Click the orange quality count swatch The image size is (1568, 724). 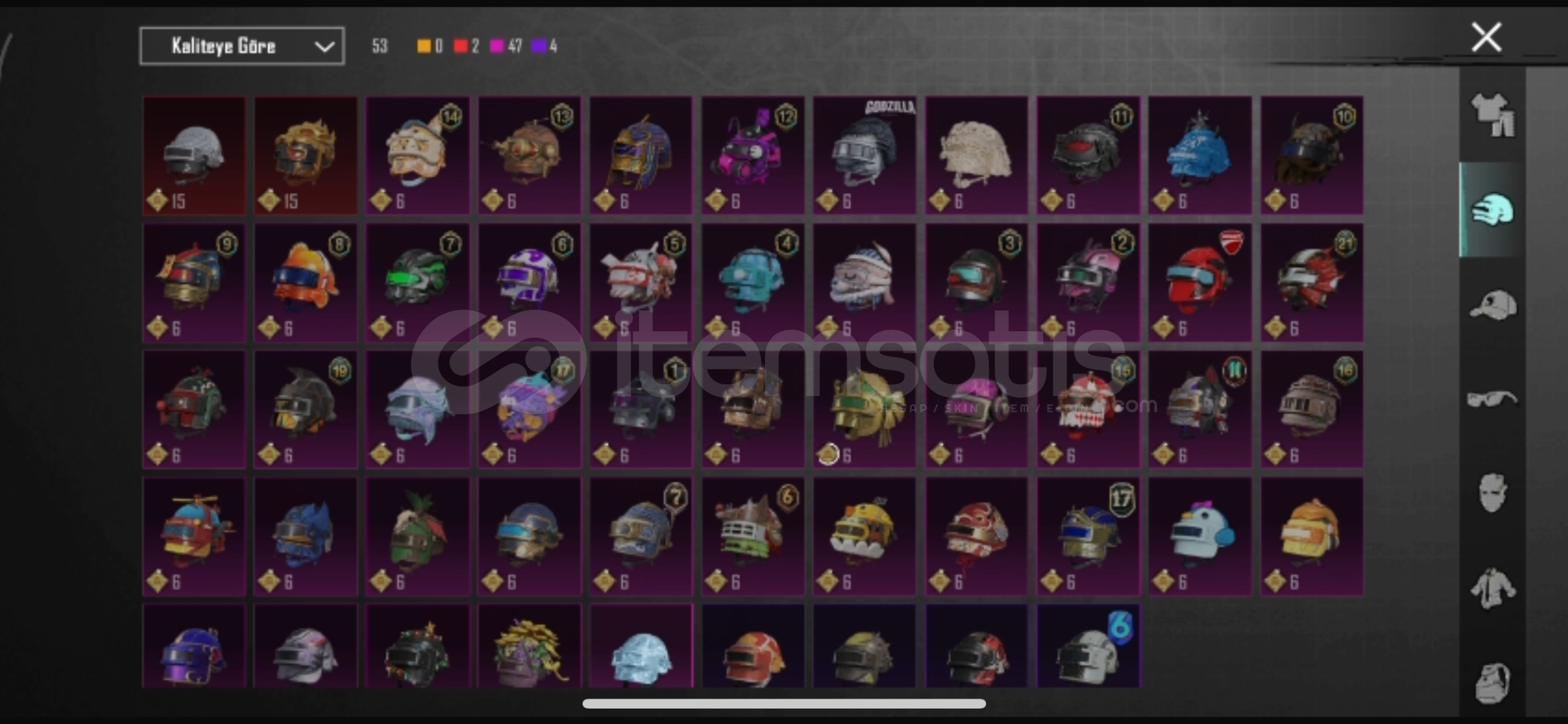(424, 46)
